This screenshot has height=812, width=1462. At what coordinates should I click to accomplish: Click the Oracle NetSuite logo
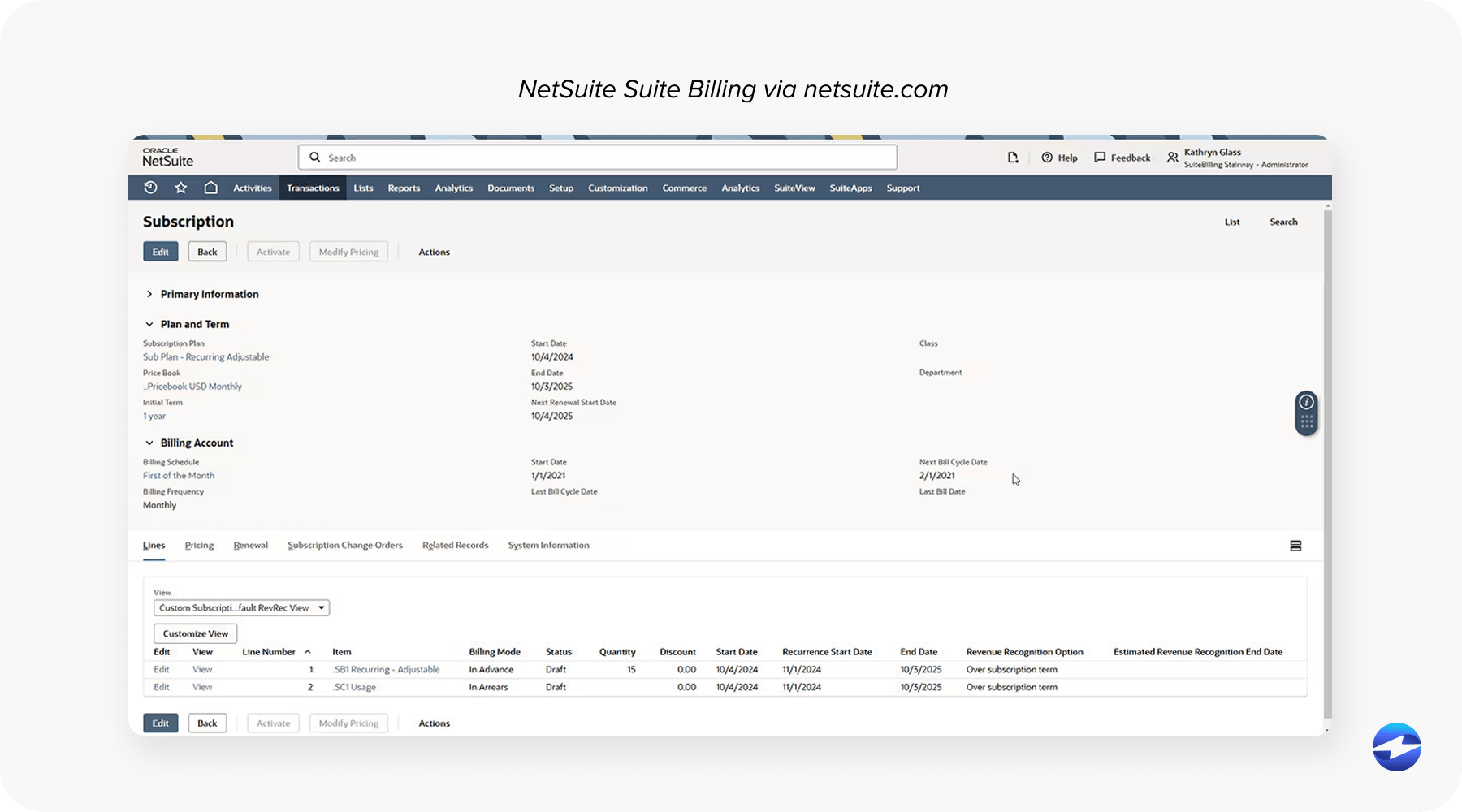[168, 157]
